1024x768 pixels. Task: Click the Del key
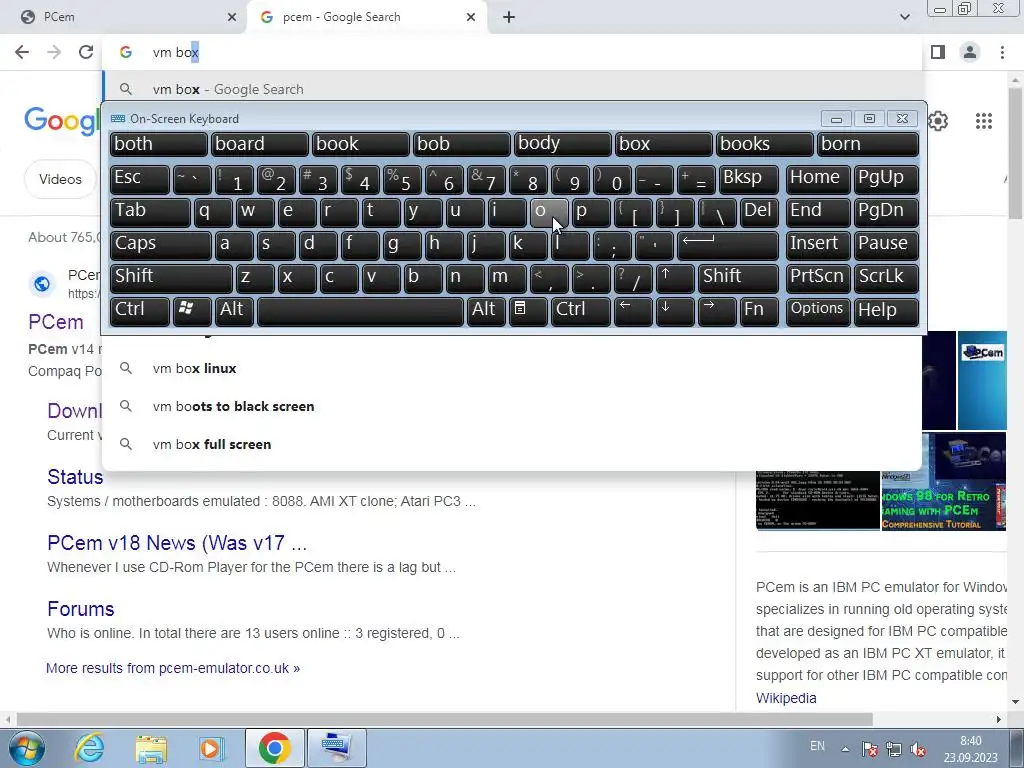pyautogui.click(x=760, y=212)
